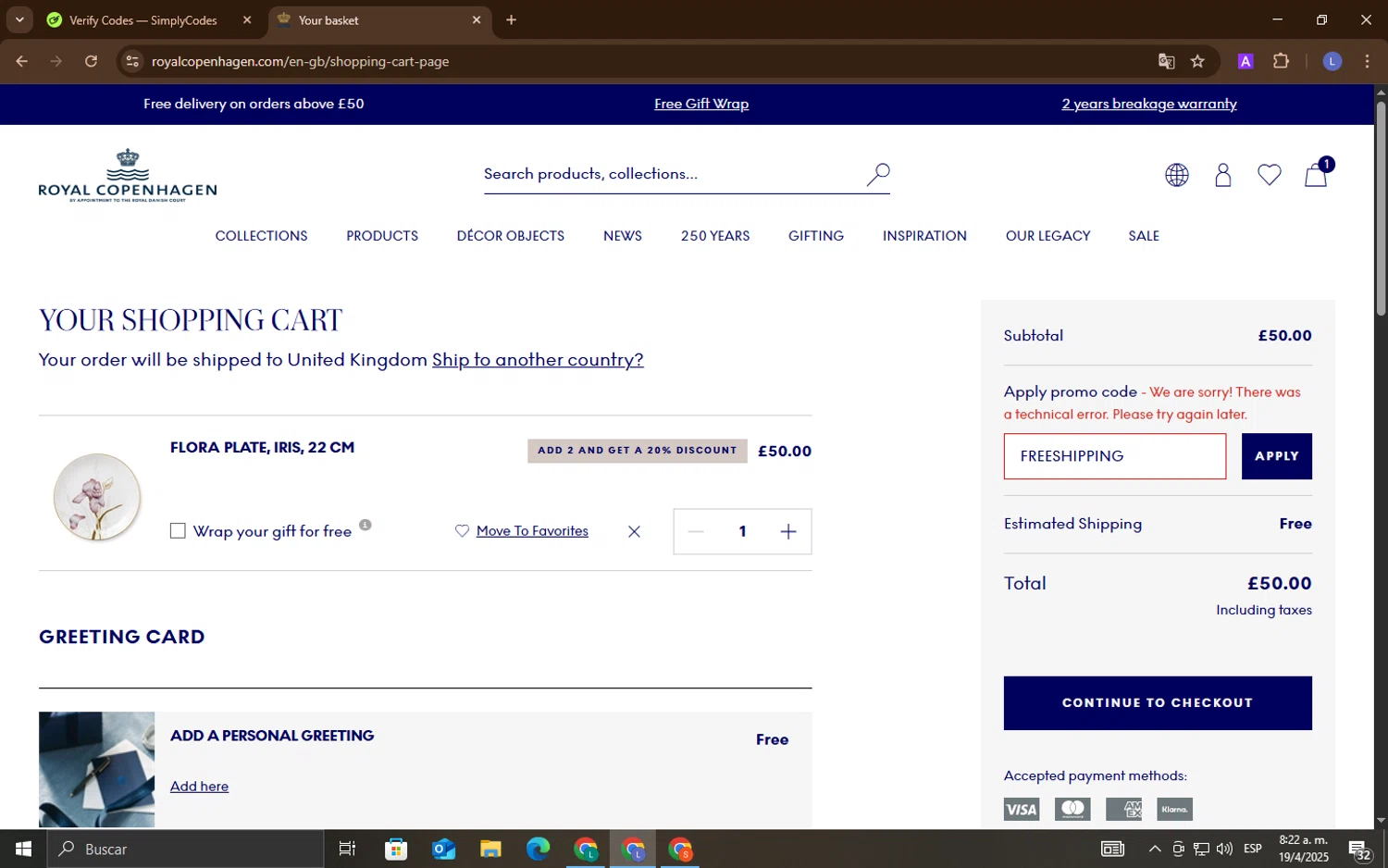
Task: Open the SALE menu
Action: point(1144,236)
